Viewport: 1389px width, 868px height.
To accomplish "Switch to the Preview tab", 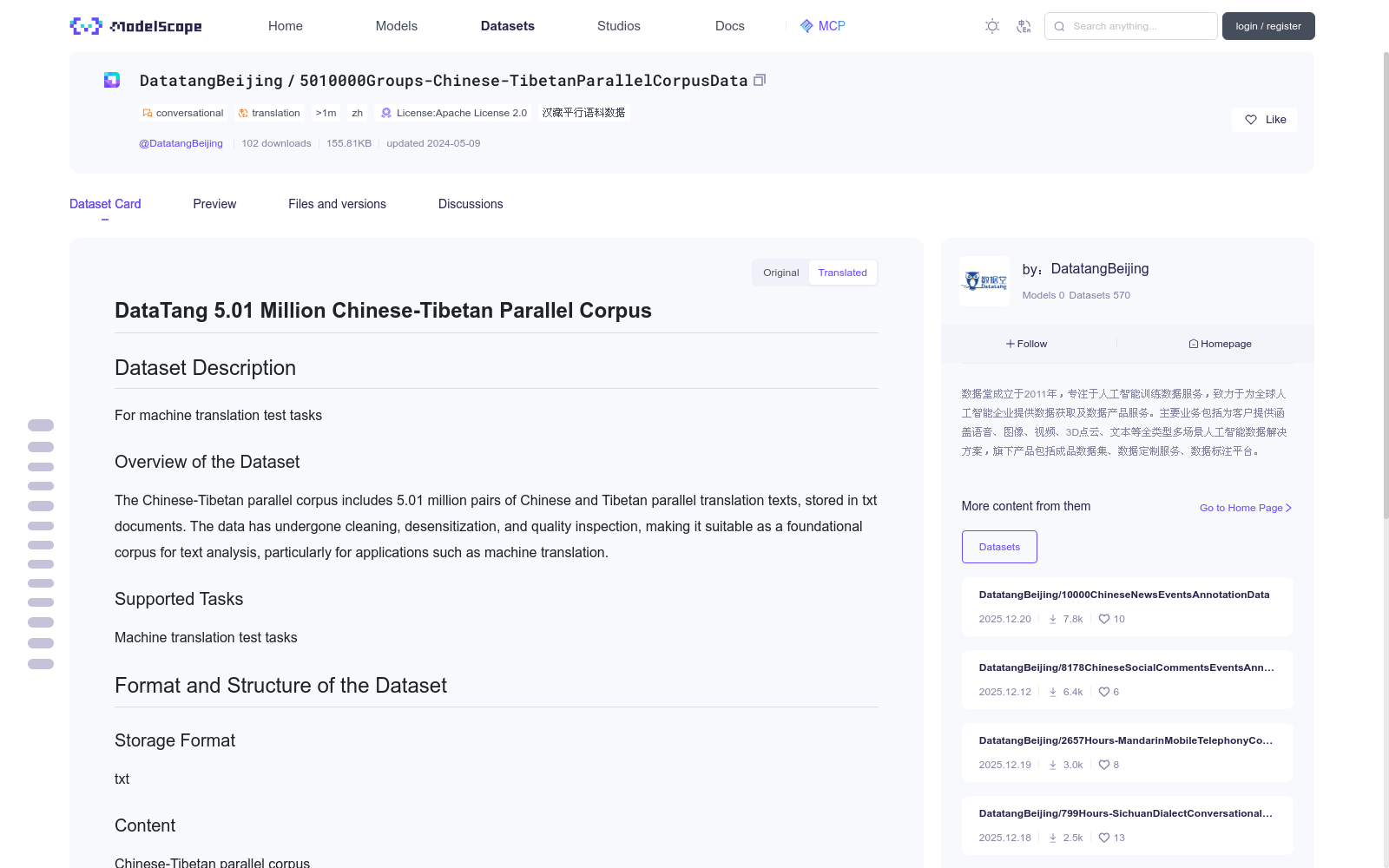I will 214,204.
